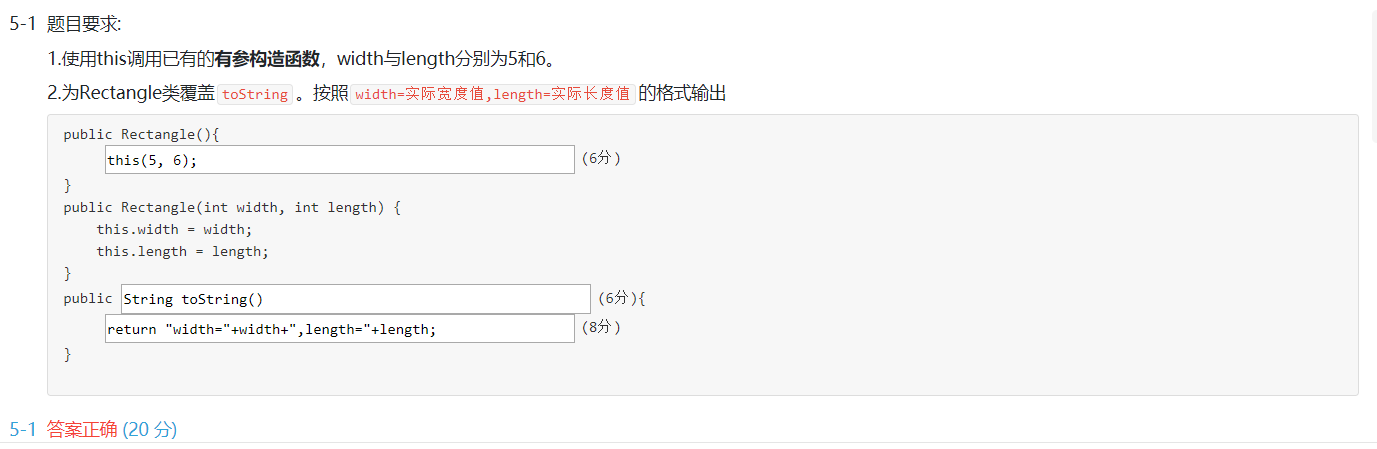Click the public keyword before the toString field

(88, 298)
